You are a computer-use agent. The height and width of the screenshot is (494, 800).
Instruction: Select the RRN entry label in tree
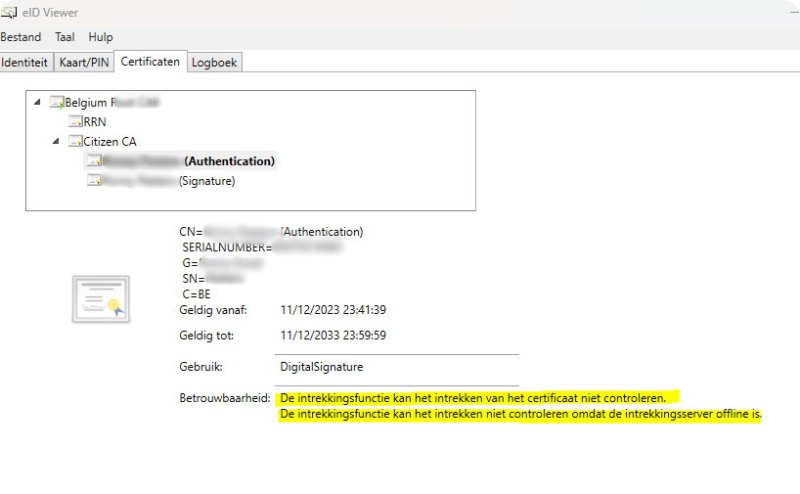95,121
